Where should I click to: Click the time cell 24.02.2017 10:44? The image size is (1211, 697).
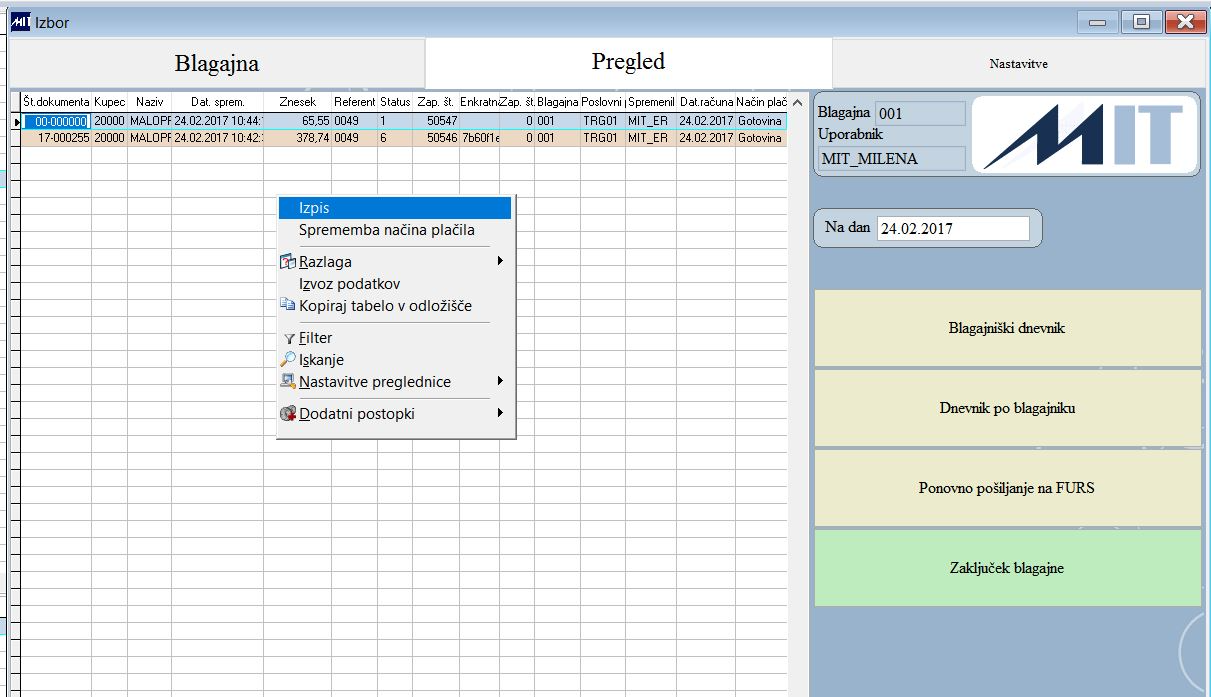218,121
